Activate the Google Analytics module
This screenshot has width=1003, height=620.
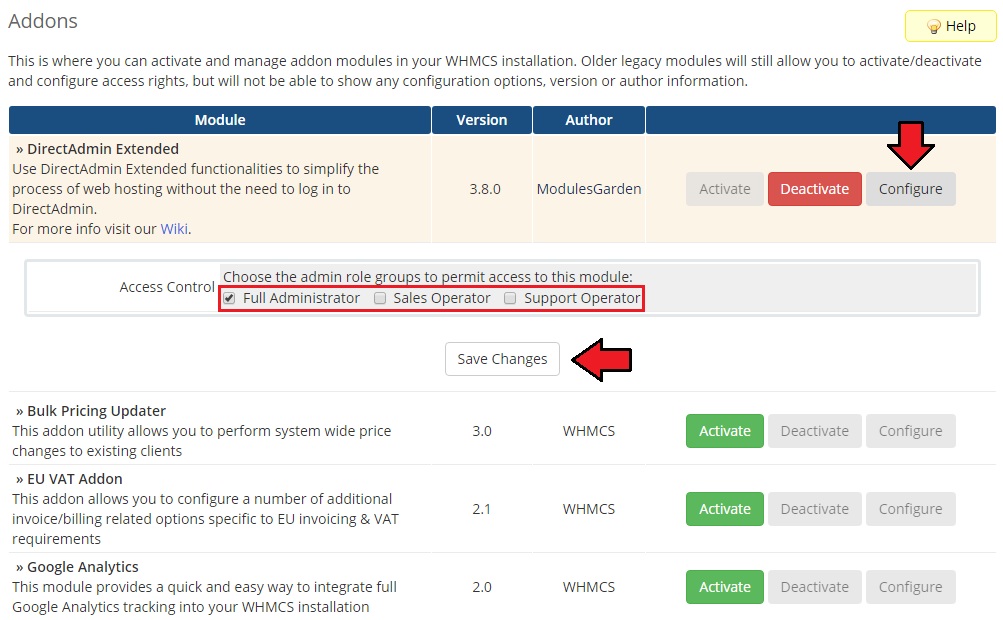point(725,587)
